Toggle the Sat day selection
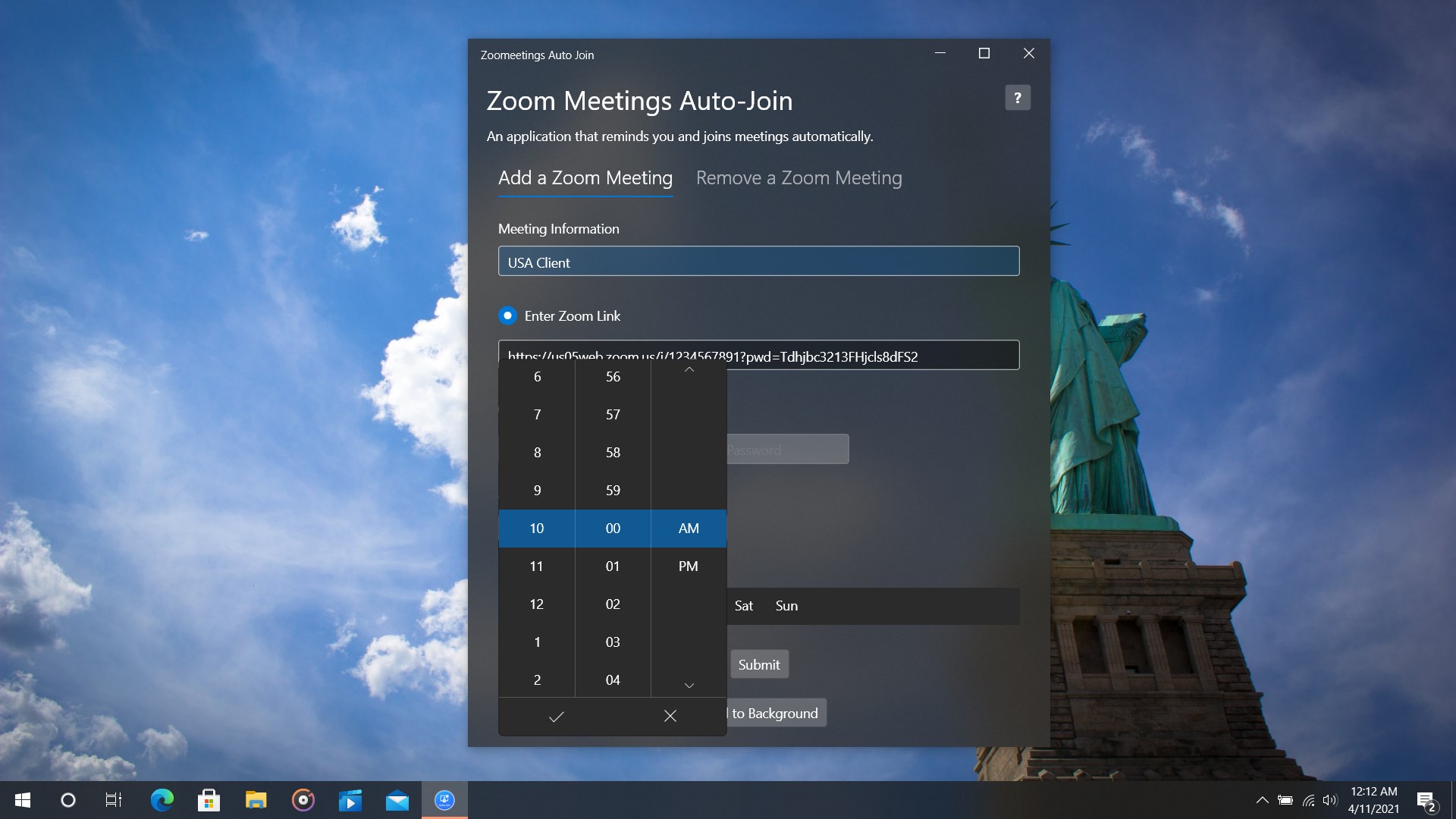Screen dimensions: 1456x819 [x=744, y=605]
